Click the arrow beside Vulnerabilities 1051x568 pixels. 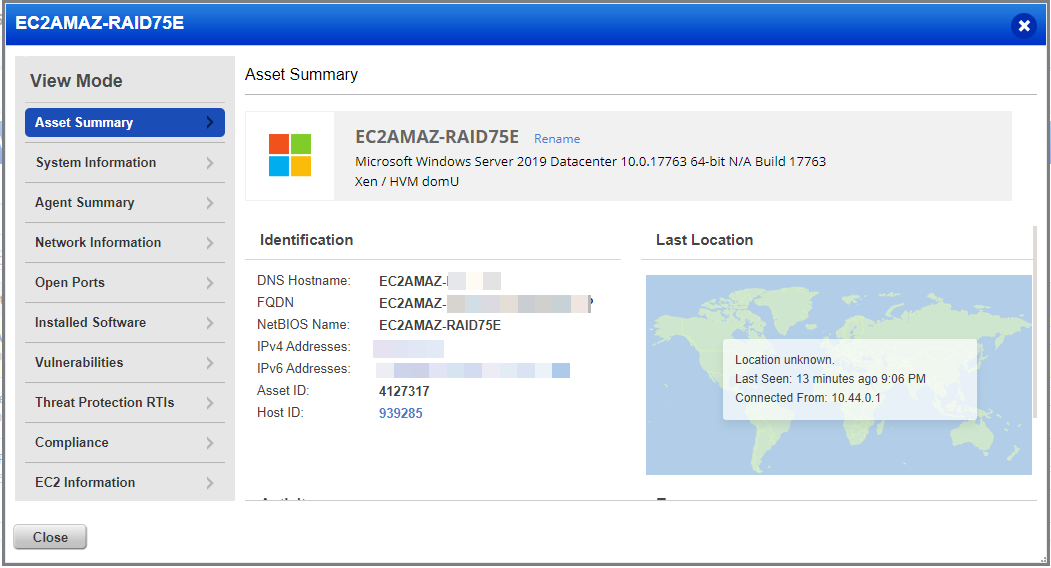210,363
